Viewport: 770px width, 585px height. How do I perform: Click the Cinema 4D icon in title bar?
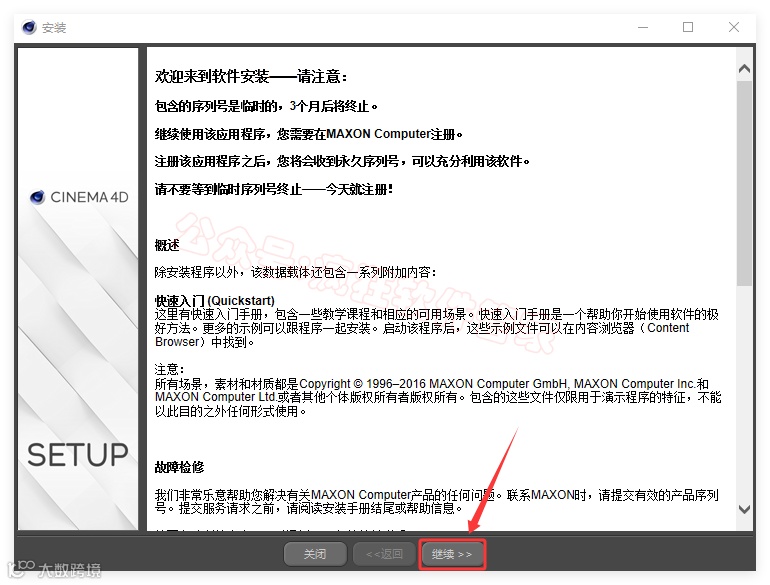pos(29,28)
